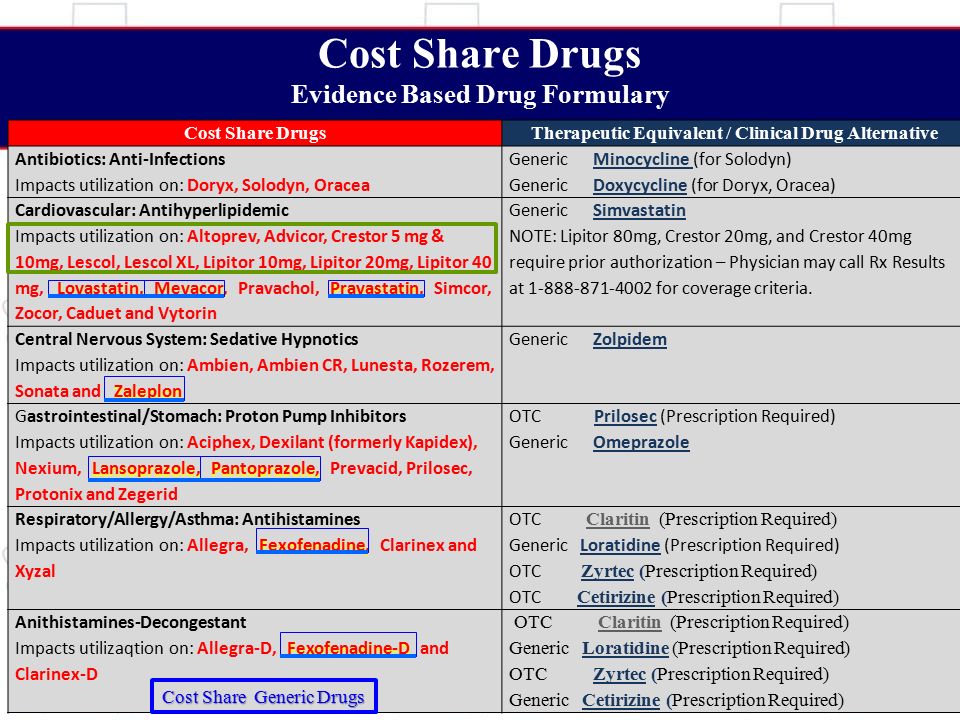Open Loratidine link in the Antihistamines row
This screenshot has width=960, height=720.
coord(620,546)
